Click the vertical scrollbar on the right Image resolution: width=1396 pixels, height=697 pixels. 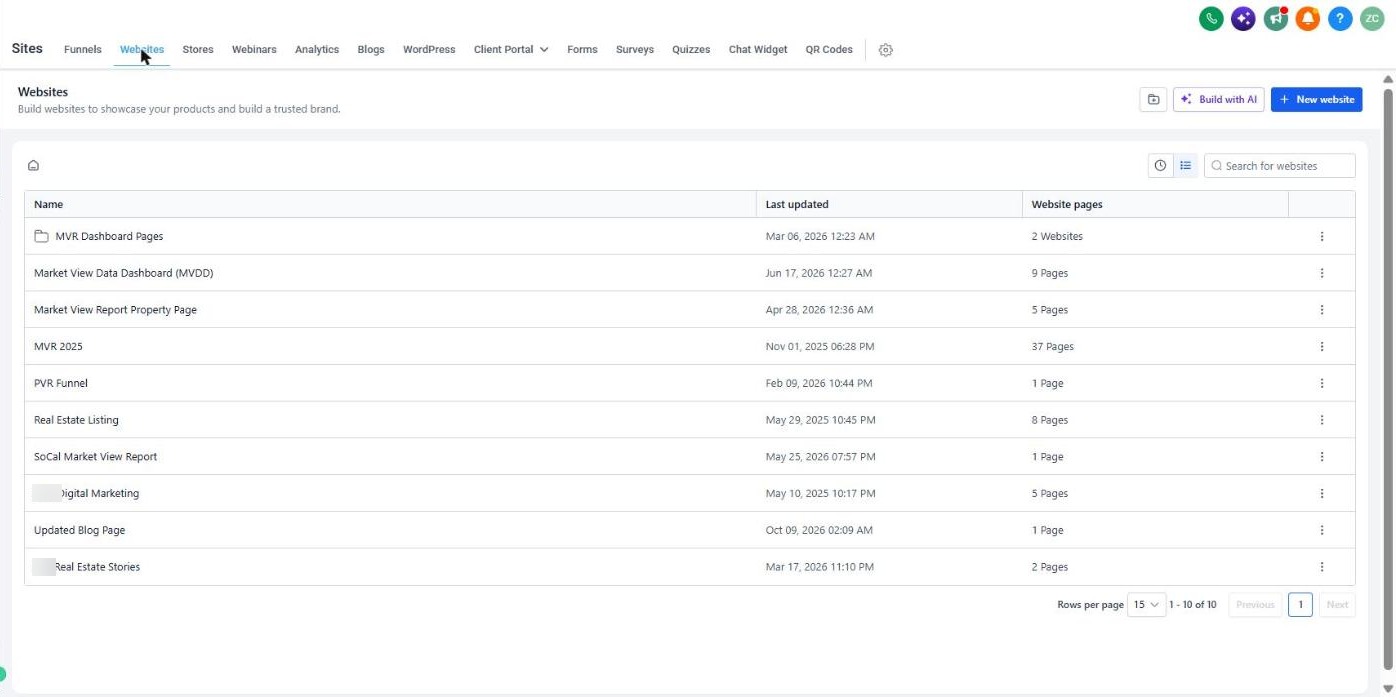[x=1388, y=380]
